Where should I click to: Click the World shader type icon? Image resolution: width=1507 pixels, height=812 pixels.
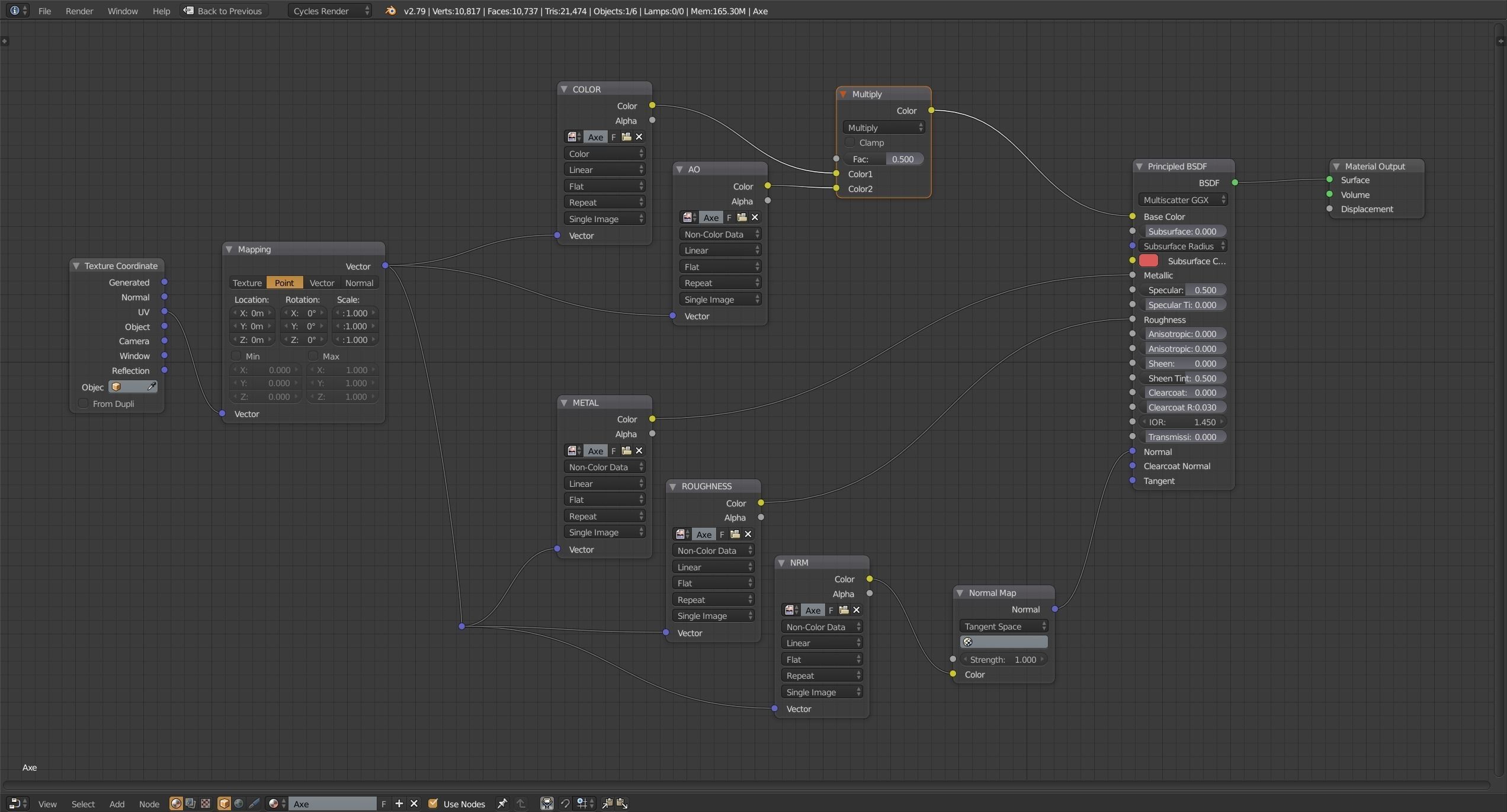239,804
